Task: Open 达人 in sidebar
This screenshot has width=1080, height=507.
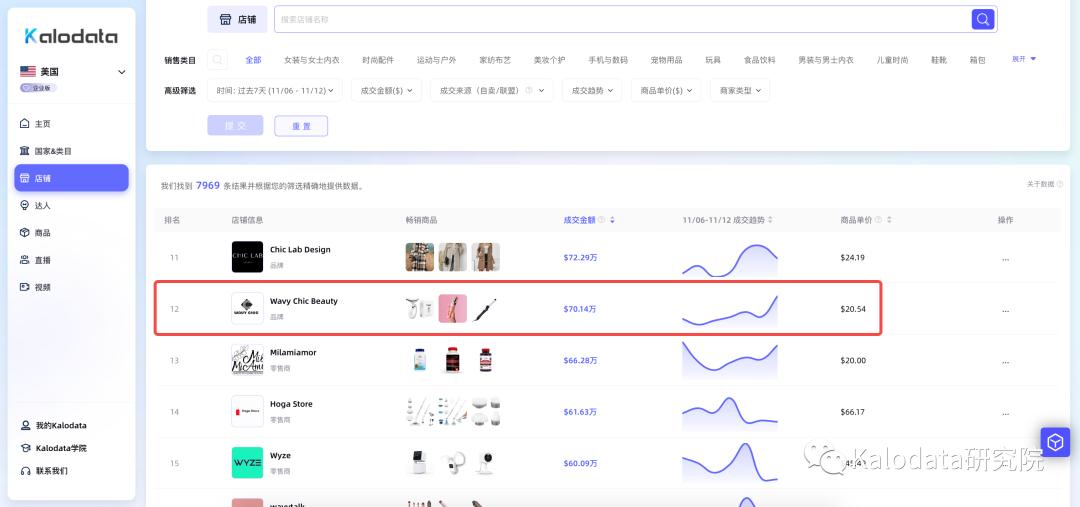Action: [x=71, y=205]
